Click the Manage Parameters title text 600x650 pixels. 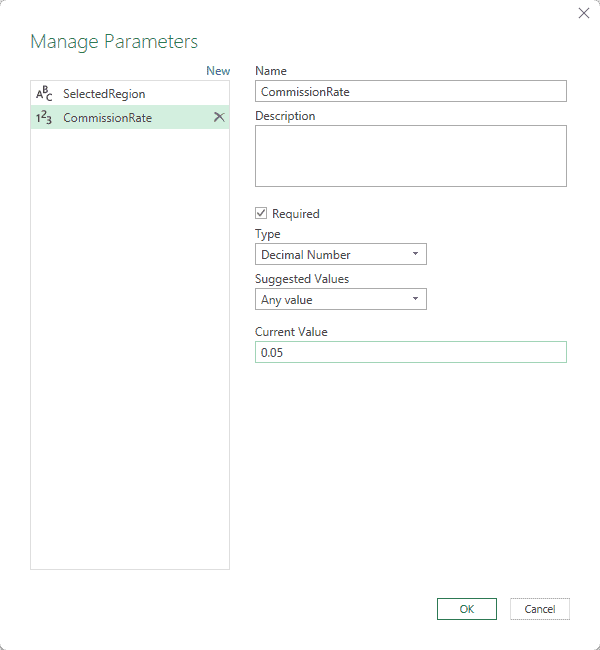[x=114, y=41]
